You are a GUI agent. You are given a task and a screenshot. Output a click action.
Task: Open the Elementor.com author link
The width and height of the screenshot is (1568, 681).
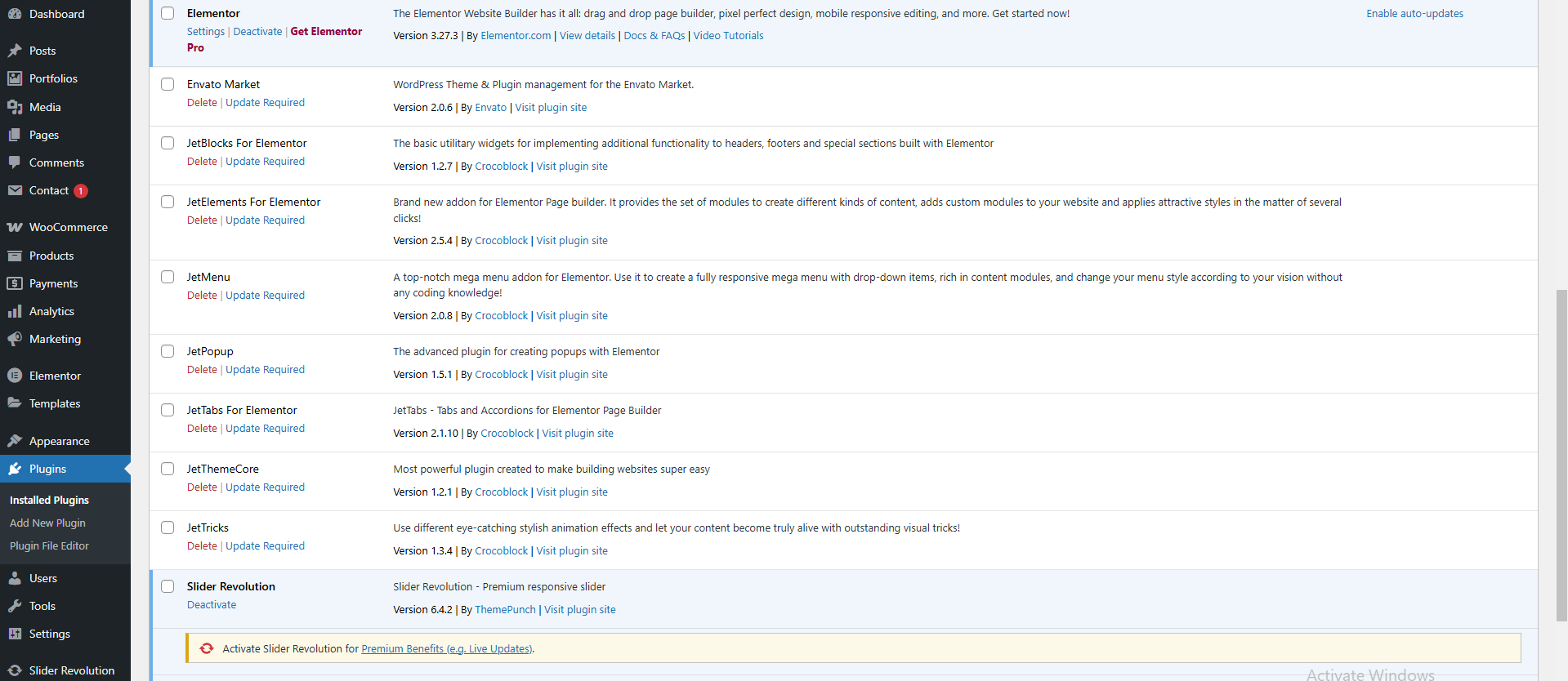tap(516, 35)
